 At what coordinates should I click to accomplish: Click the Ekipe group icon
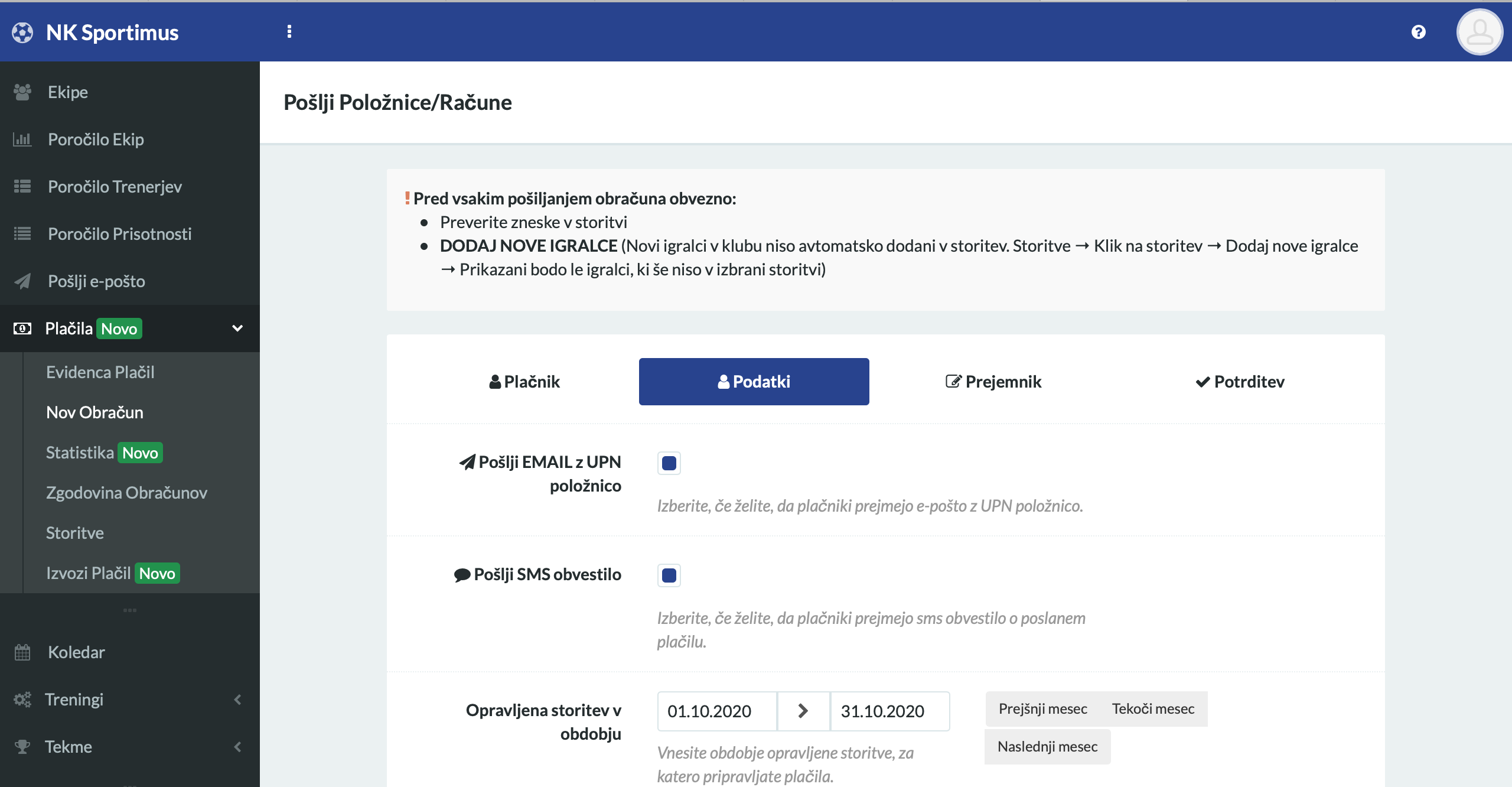pos(22,92)
